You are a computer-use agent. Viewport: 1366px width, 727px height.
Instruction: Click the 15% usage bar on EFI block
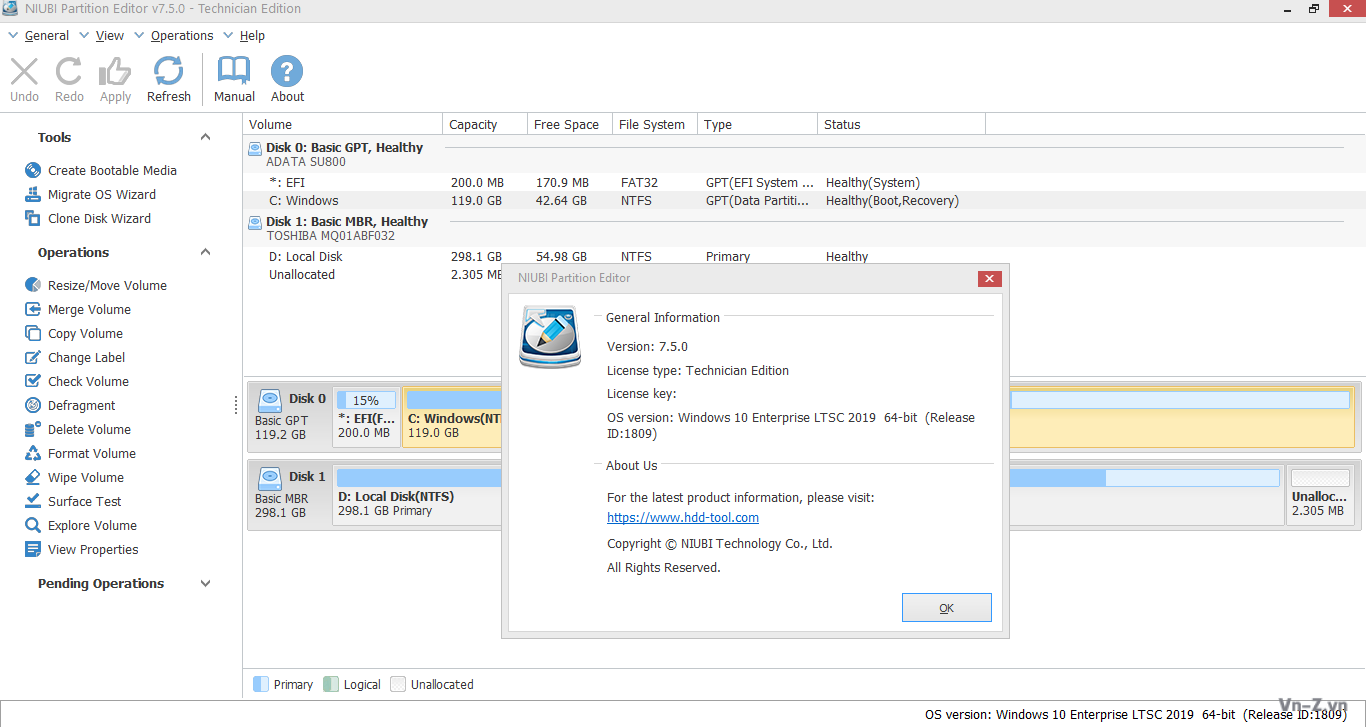tap(366, 400)
